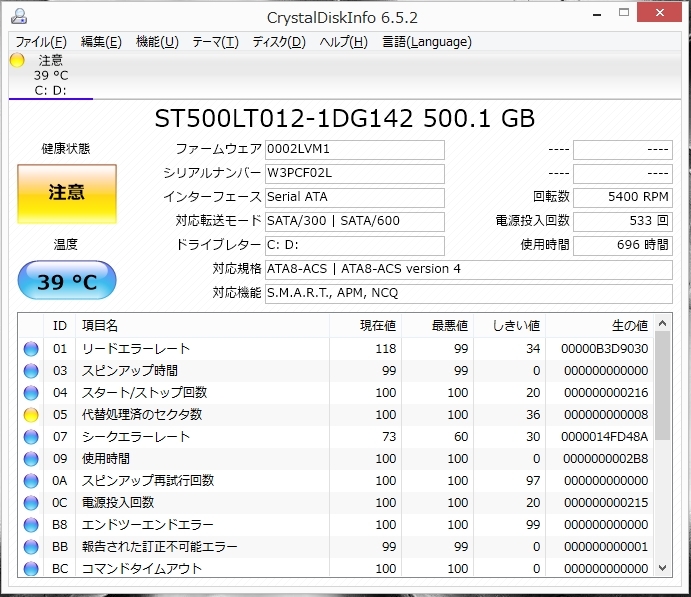
Task: Open the テーマ(T) menu
Action: coord(215,42)
